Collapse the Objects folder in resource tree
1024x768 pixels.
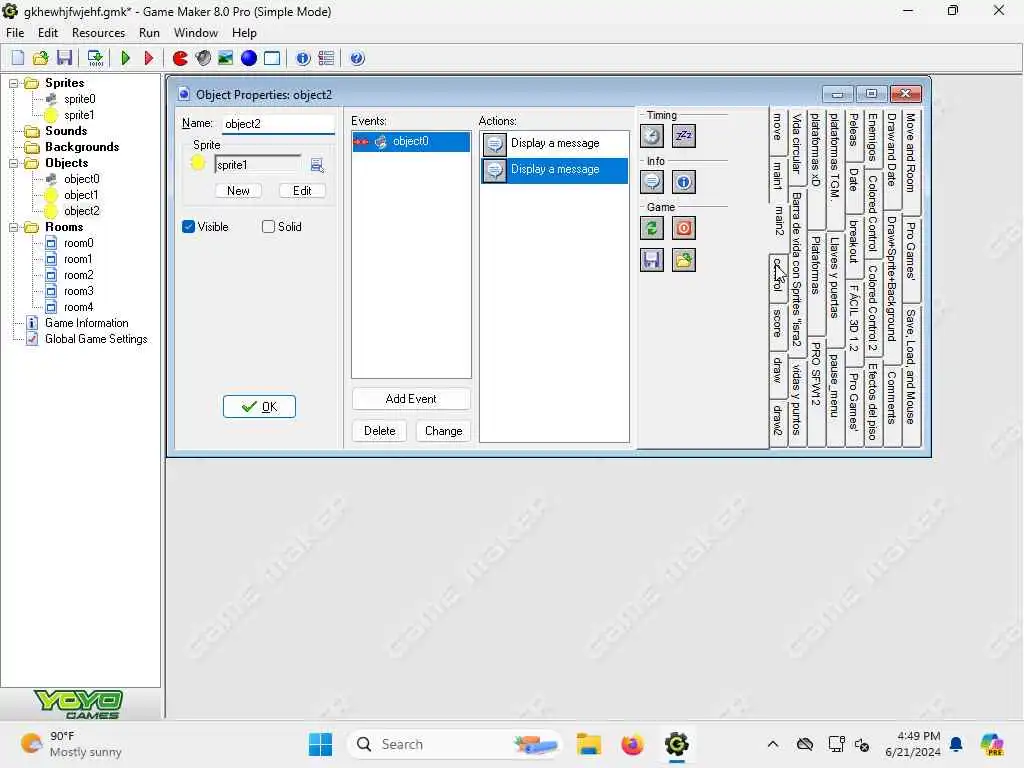(x=13, y=163)
